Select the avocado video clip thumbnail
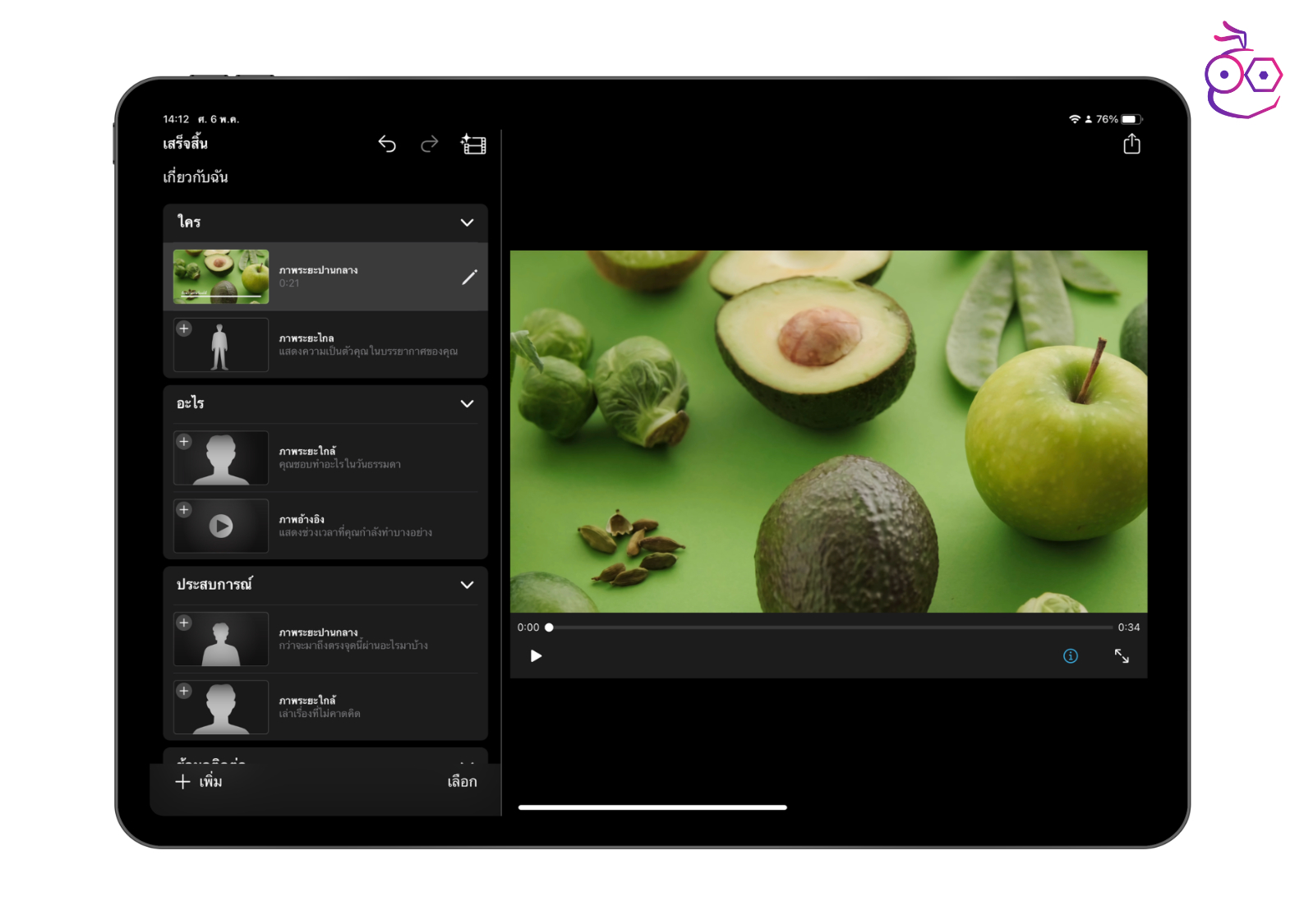1304x924 pixels. pos(221,277)
